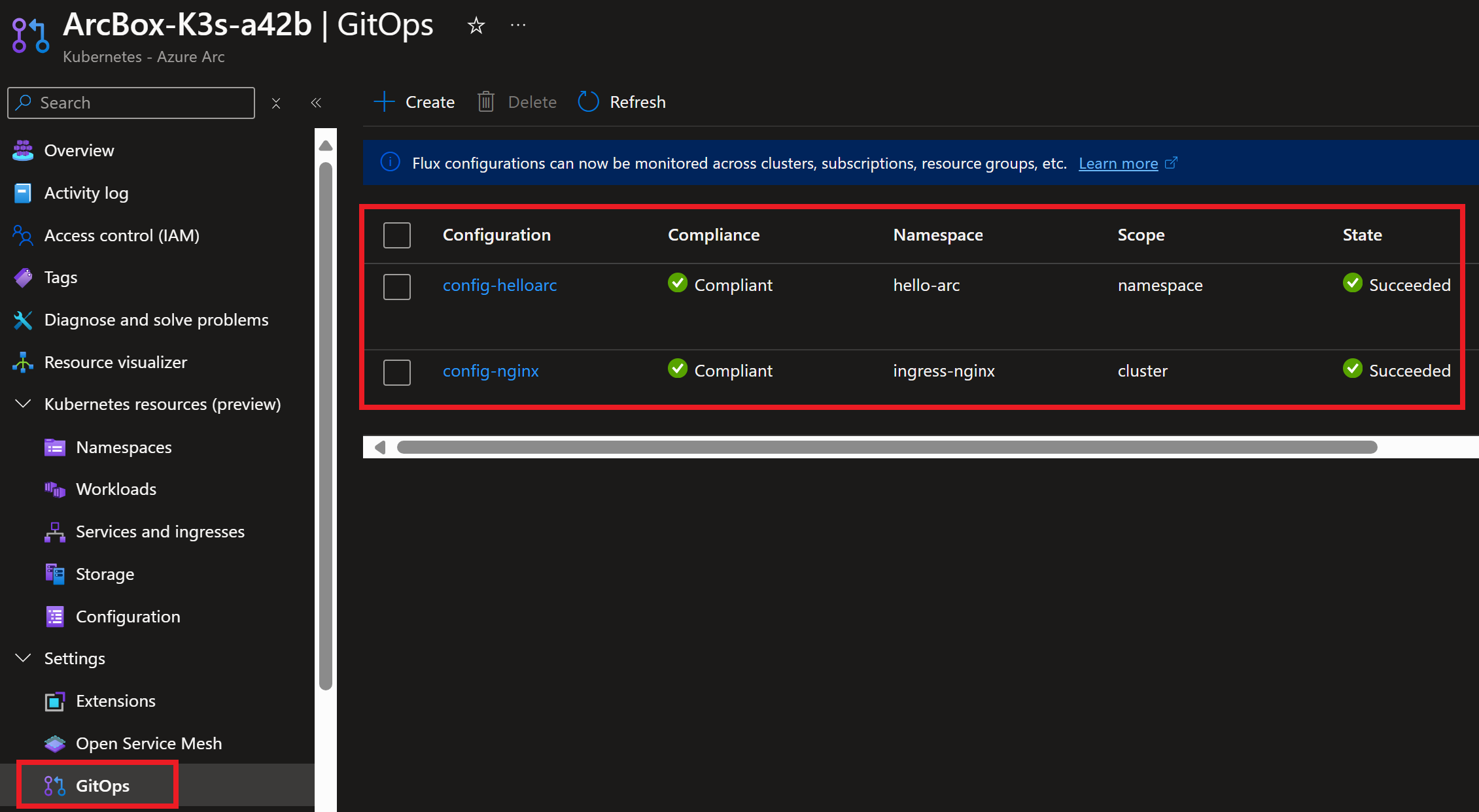The width and height of the screenshot is (1479, 812).
Task: Click the Namespaces icon
Action: [x=55, y=447]
